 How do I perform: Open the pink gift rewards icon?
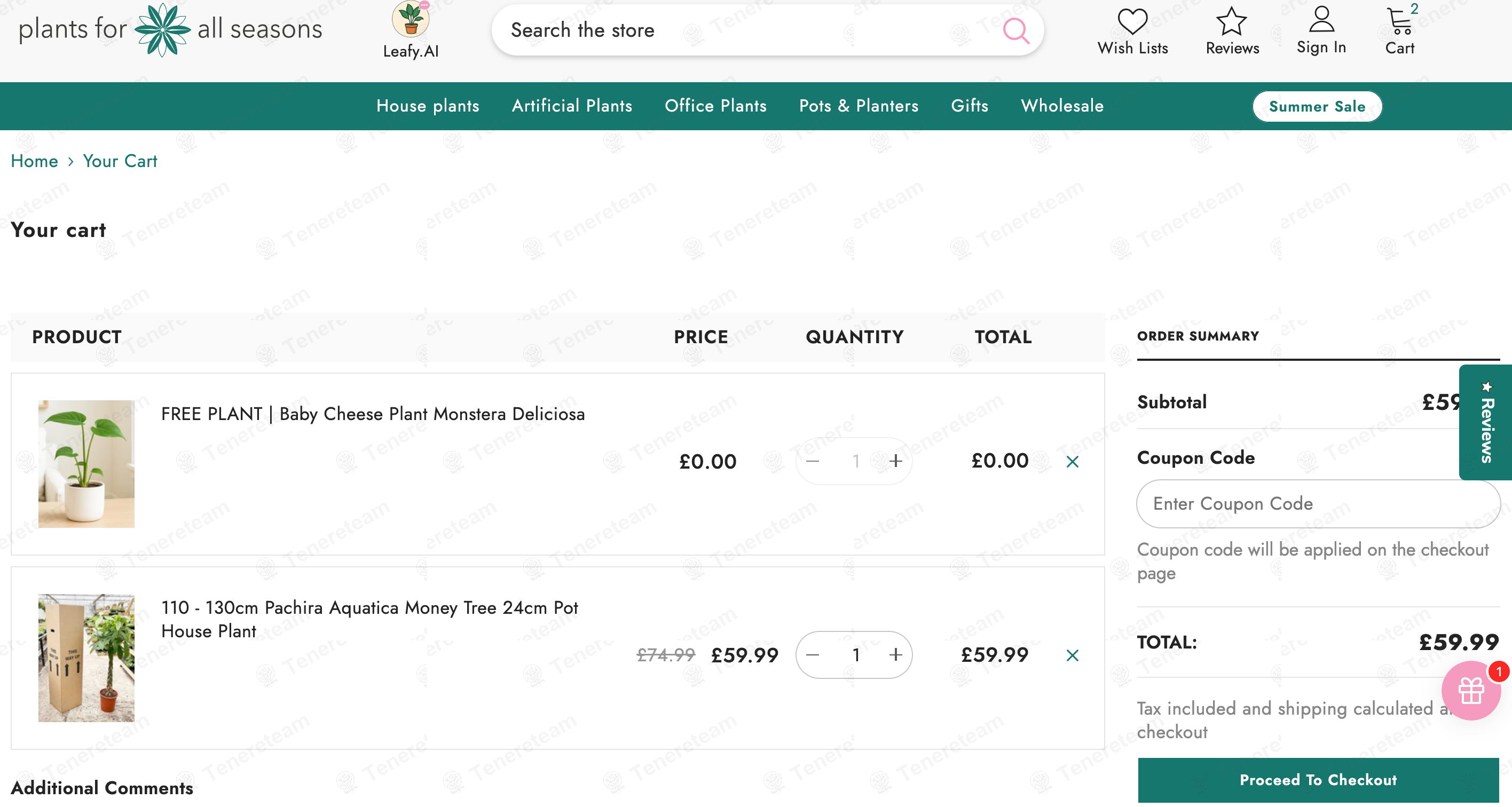pyautogui.click(x=1470, y=691)
